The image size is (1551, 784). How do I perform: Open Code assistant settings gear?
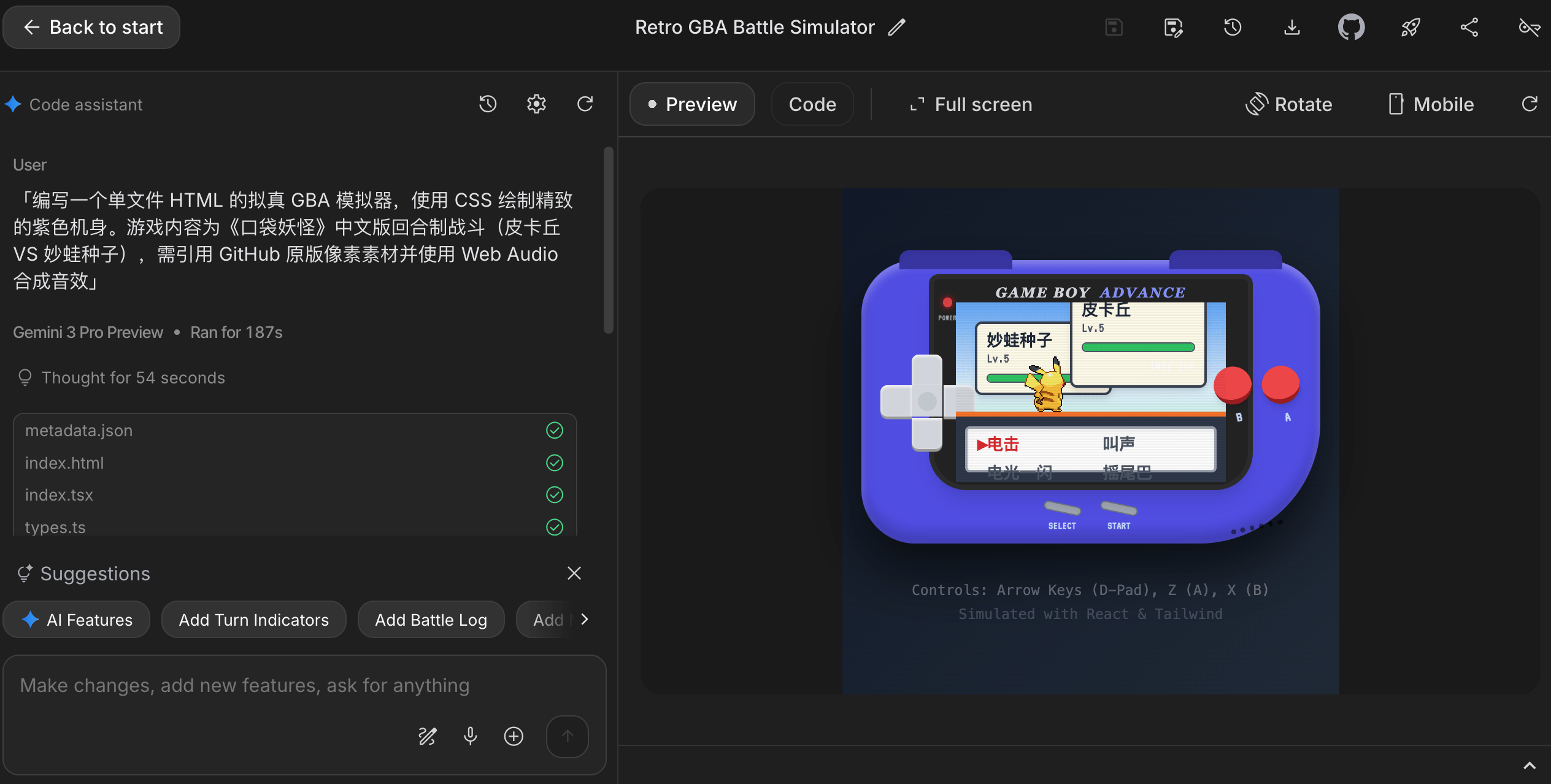coord(536,104)
